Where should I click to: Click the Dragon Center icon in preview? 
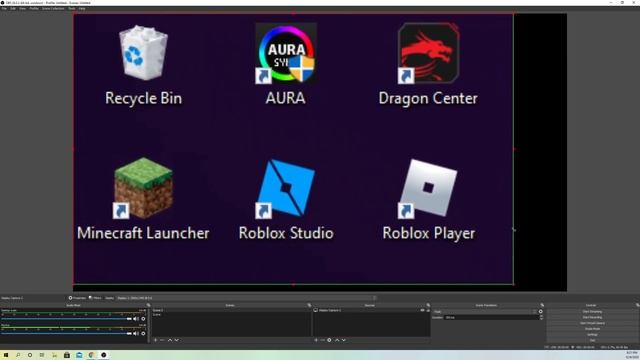(x=428, y=53)
